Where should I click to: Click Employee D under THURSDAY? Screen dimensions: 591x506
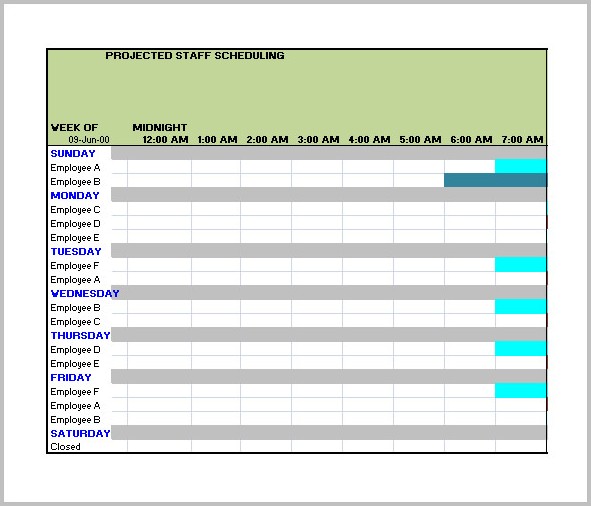(75, 350)
